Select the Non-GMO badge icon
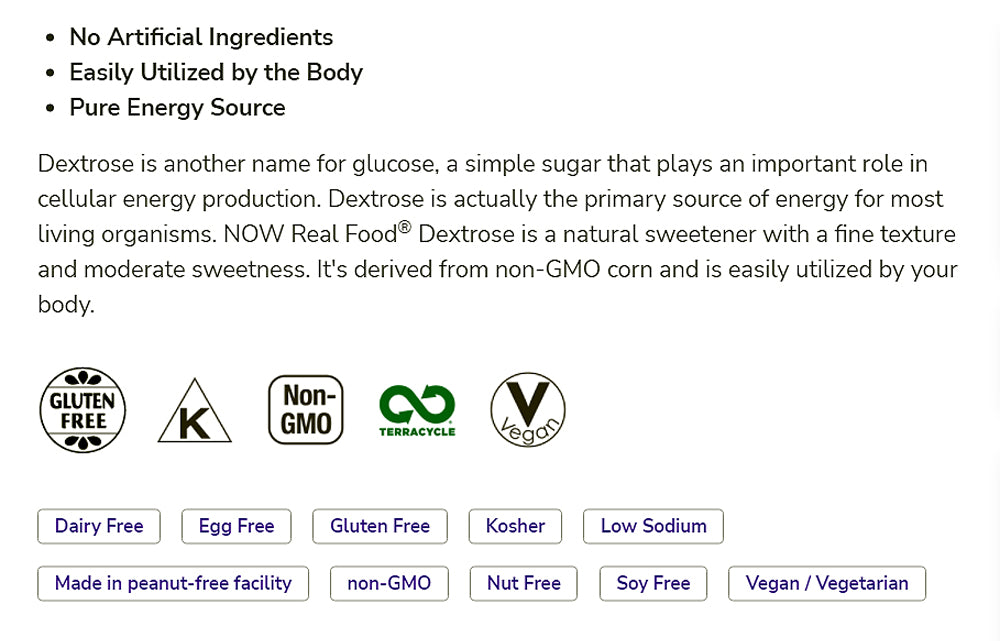This screenshot has width=1000, height=641. (306, 410)
